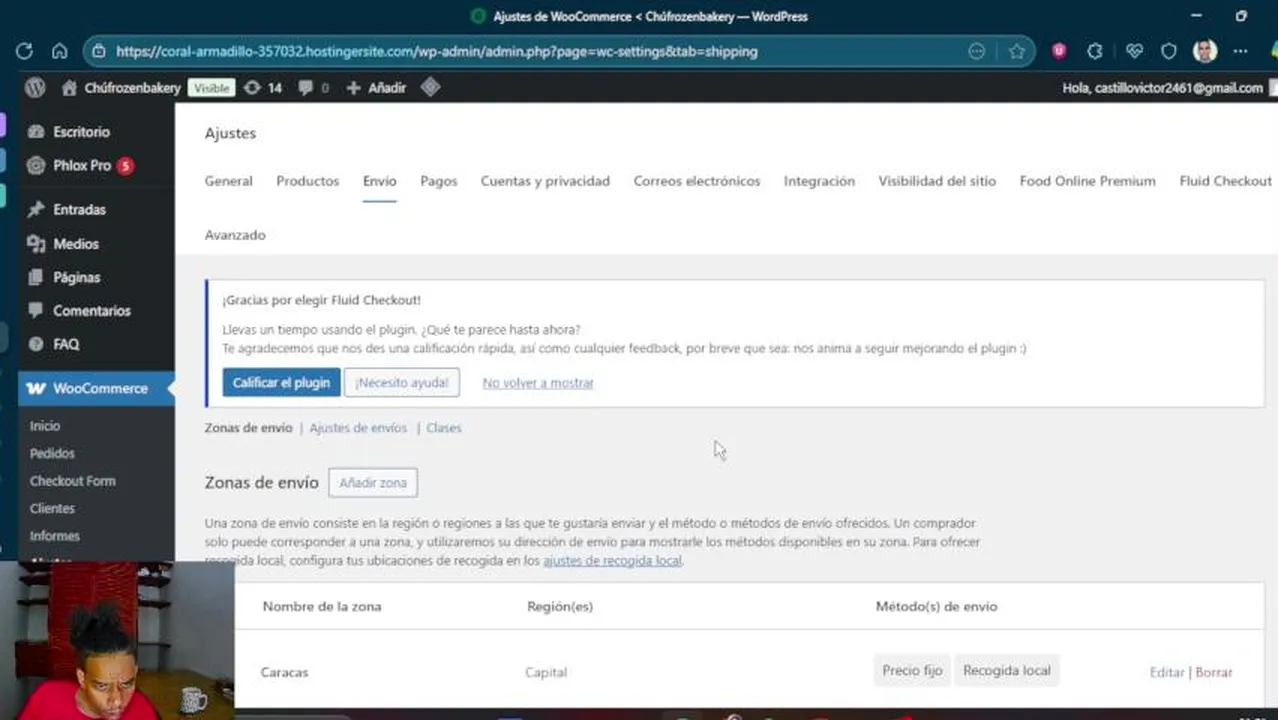The width and height of the screenshot is (1278, 720).
Task: Open the purple shield extension icon
Action: [x=1059, y=51]
